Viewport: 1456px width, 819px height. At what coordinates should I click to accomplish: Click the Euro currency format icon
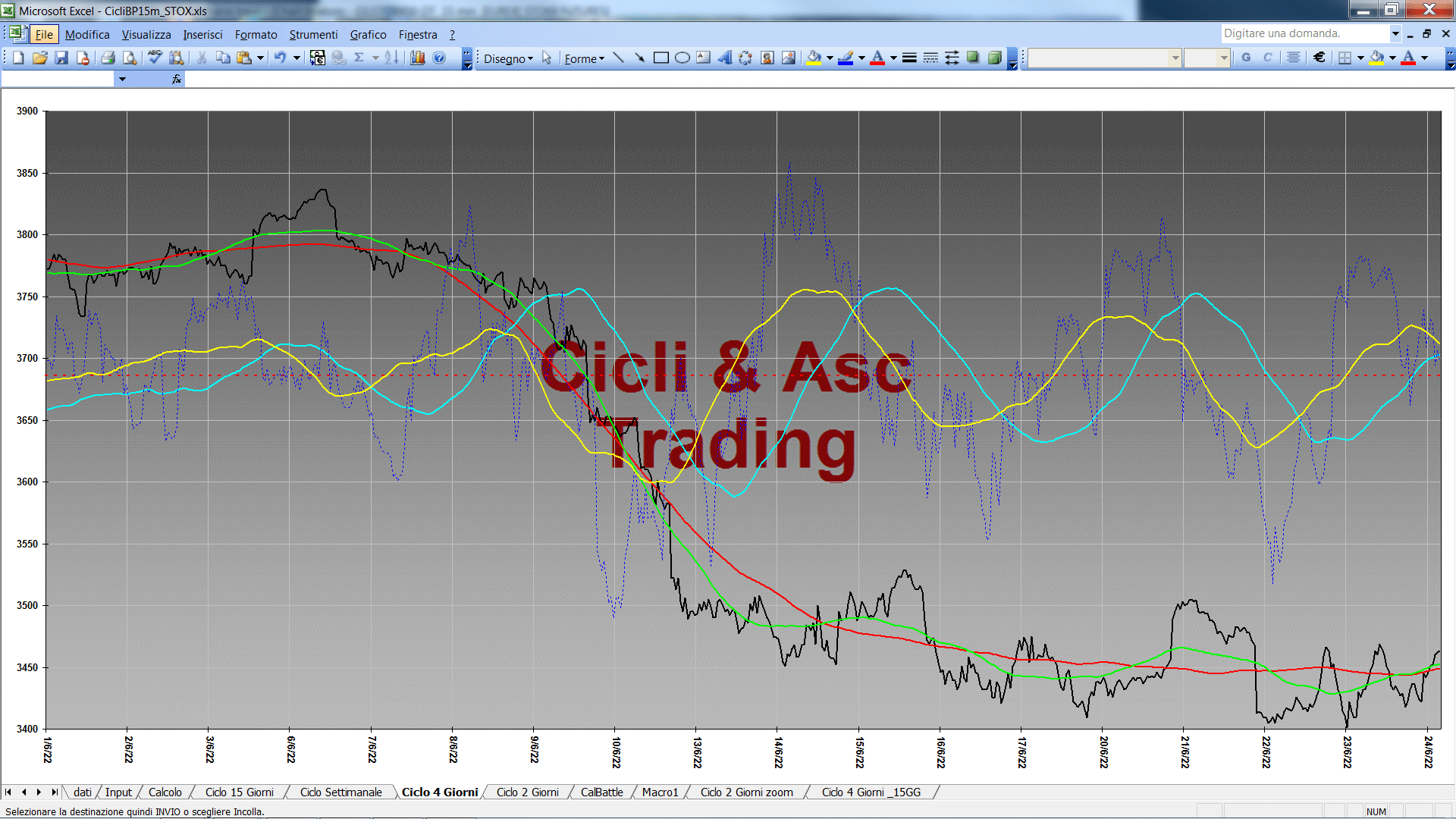tap(1319, 58)
